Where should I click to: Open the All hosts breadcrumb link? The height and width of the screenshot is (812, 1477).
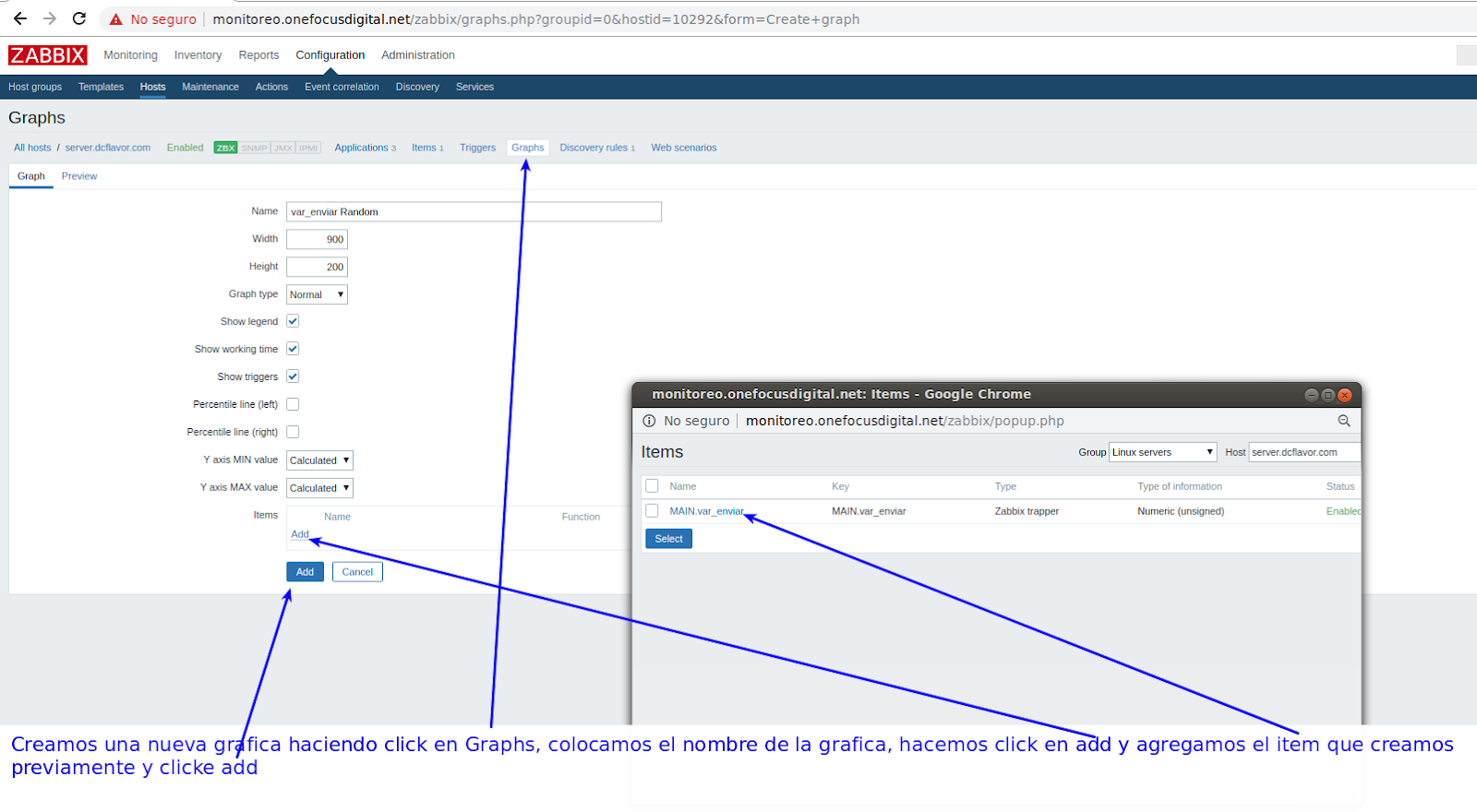tap(32, 148)
